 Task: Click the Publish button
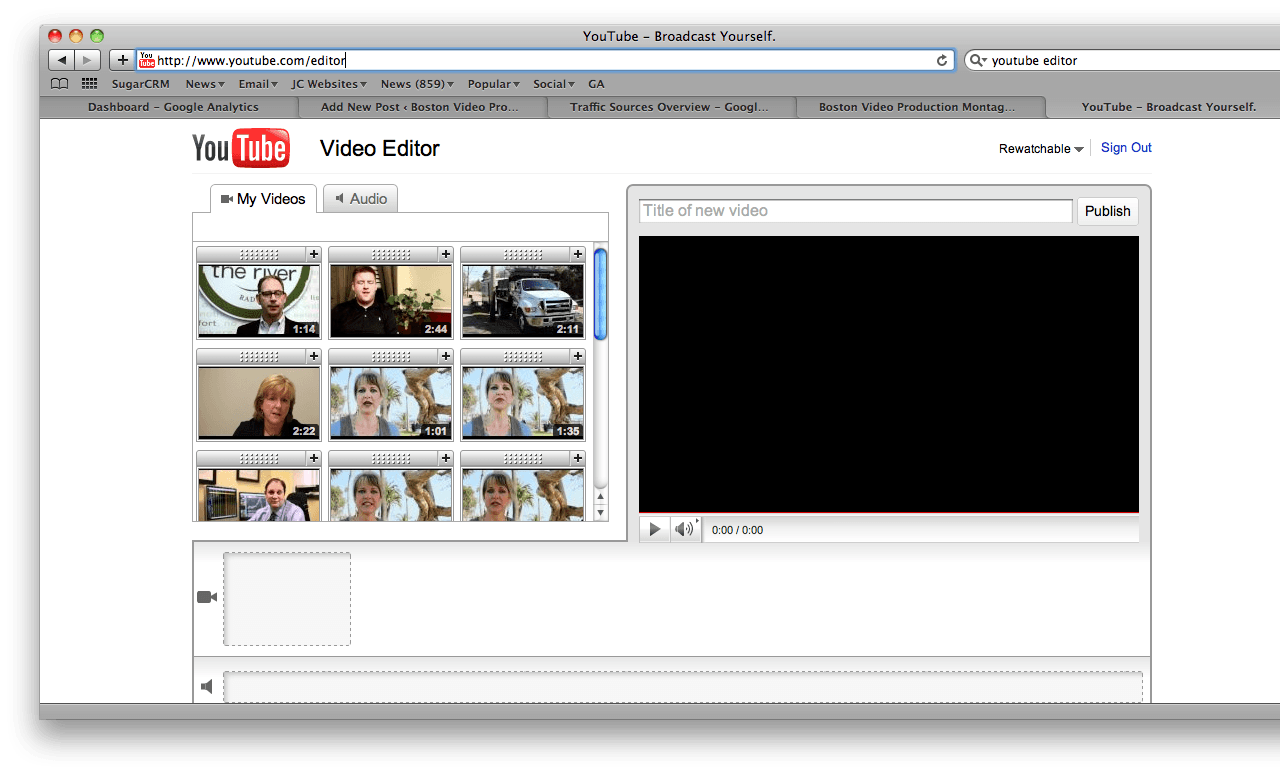pos(1107,211)
